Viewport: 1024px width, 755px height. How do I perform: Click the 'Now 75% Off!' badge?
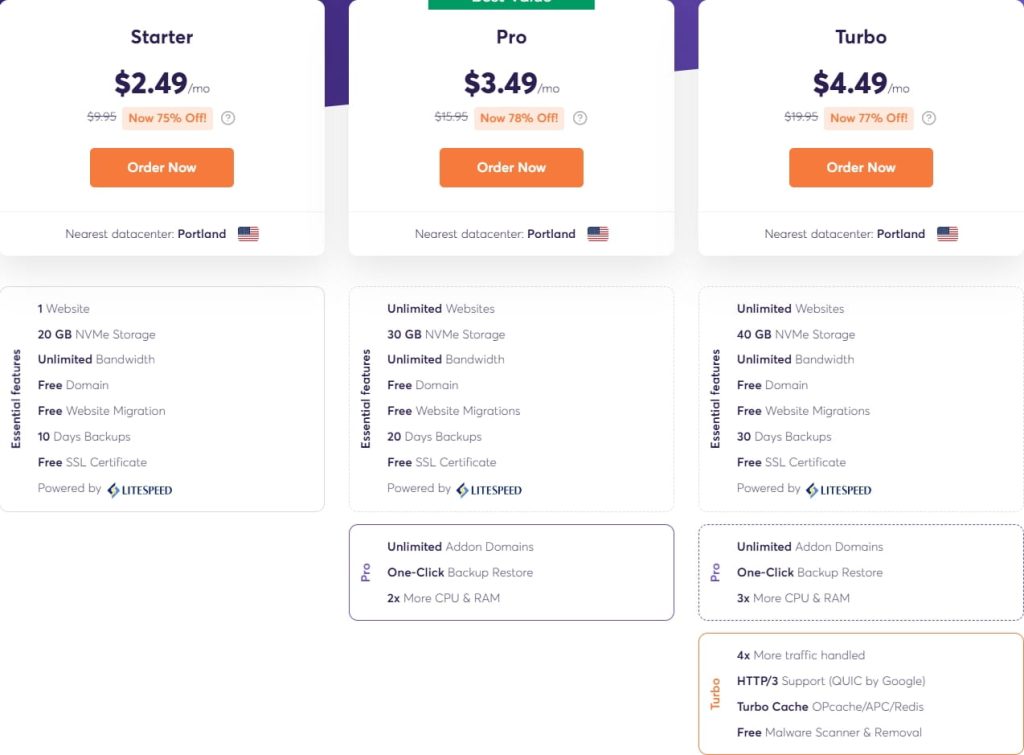[168, 118]
